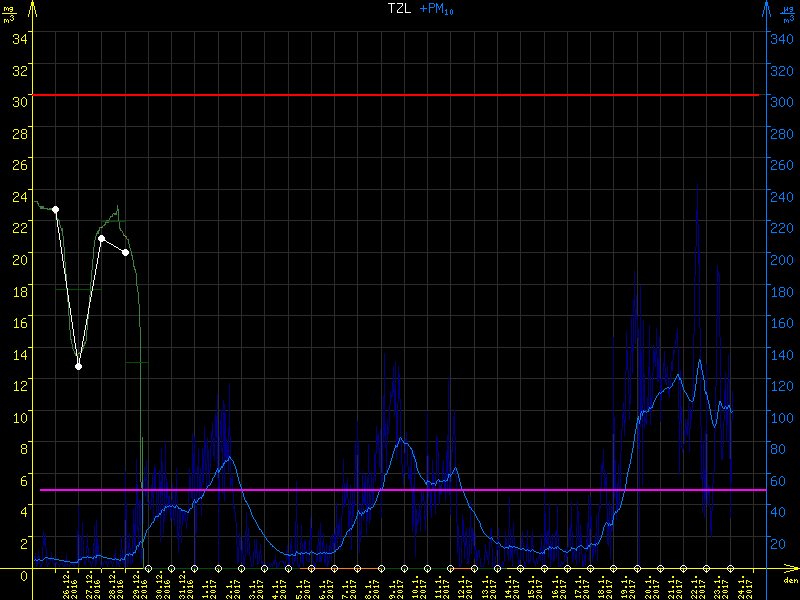Click the TZL station title
800x600 pixels.
(x=398, y=8)
